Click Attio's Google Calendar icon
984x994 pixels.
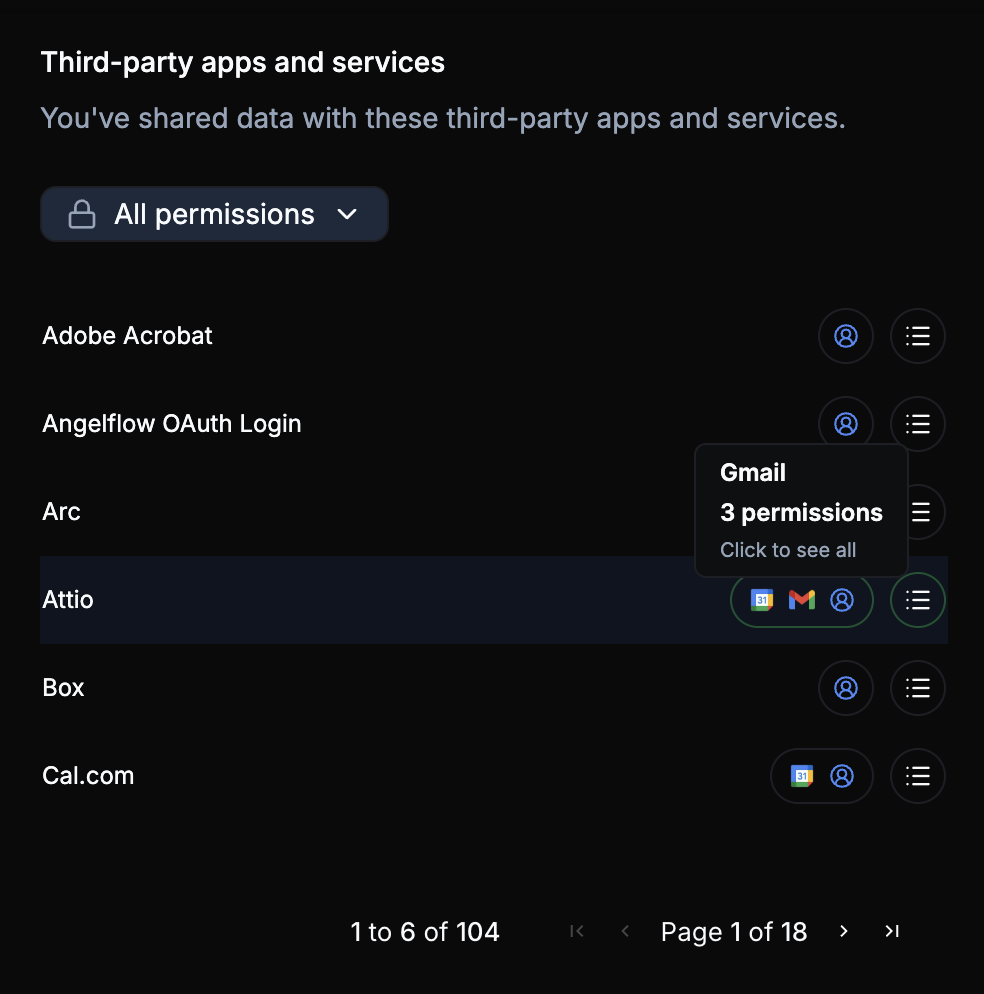[x=762, y=600]
